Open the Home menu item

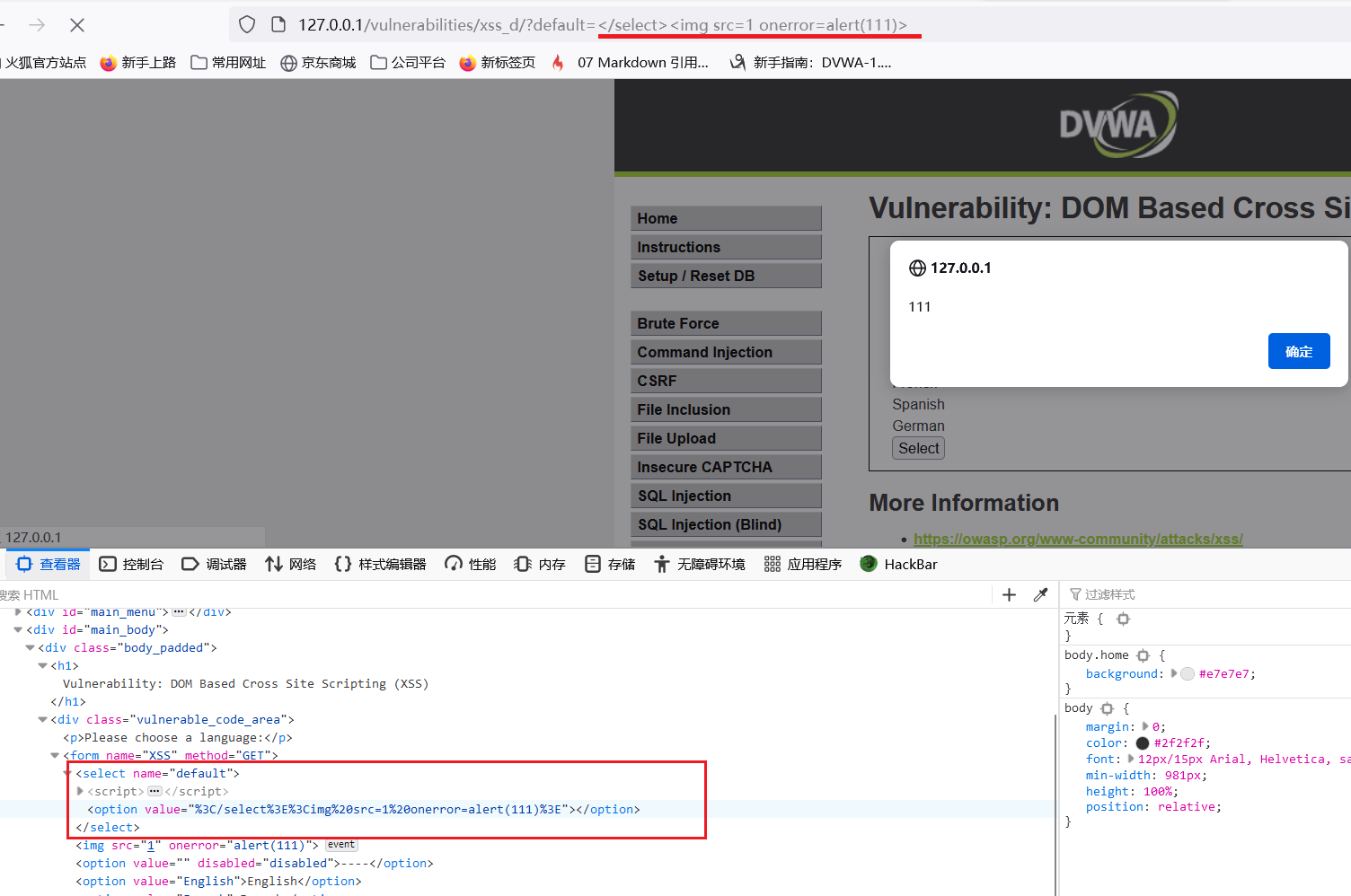(726, 218)
